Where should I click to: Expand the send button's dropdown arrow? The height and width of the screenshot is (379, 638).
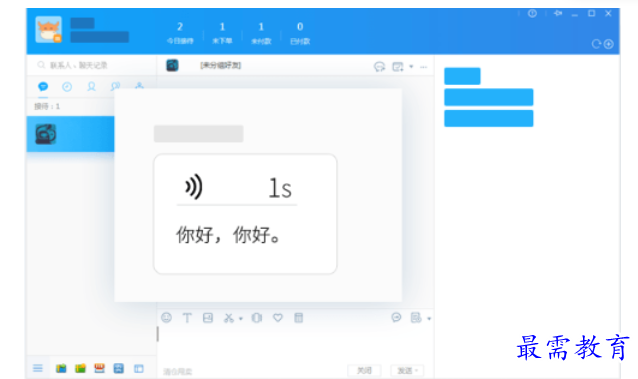pyautogui.click(x=417, y=370)
